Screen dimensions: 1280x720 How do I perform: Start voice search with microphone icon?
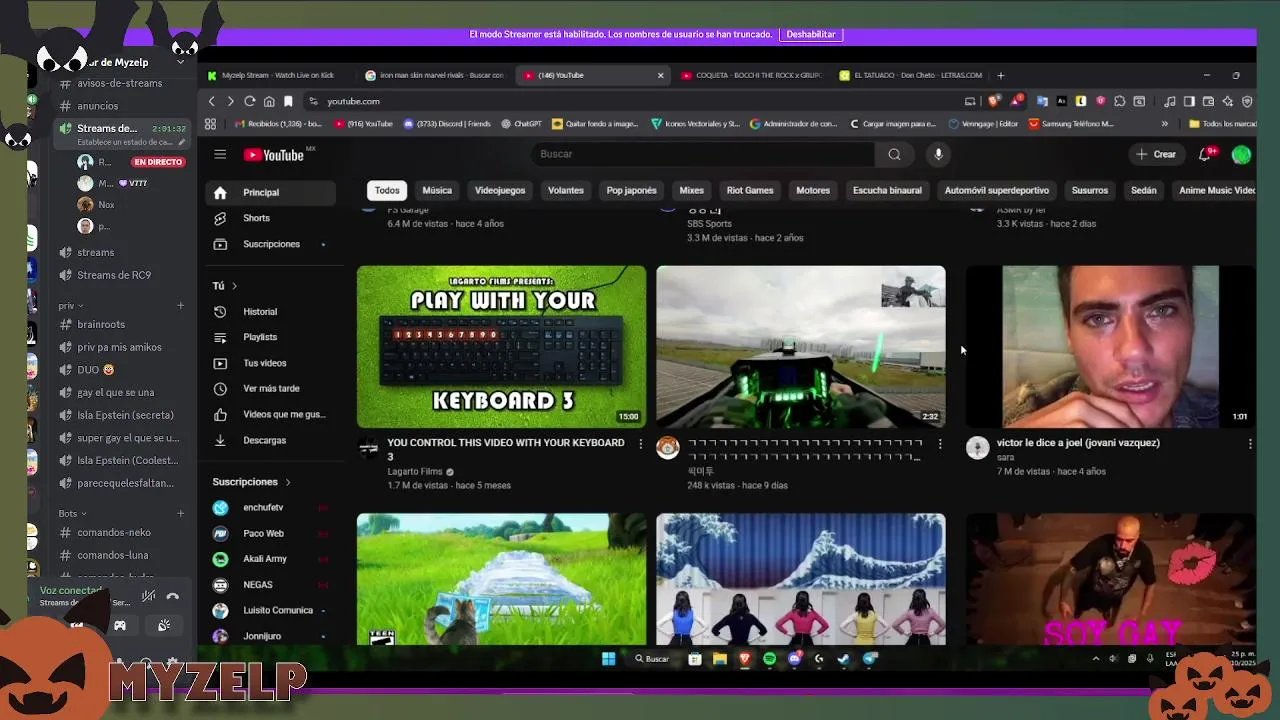pos(938,154)
